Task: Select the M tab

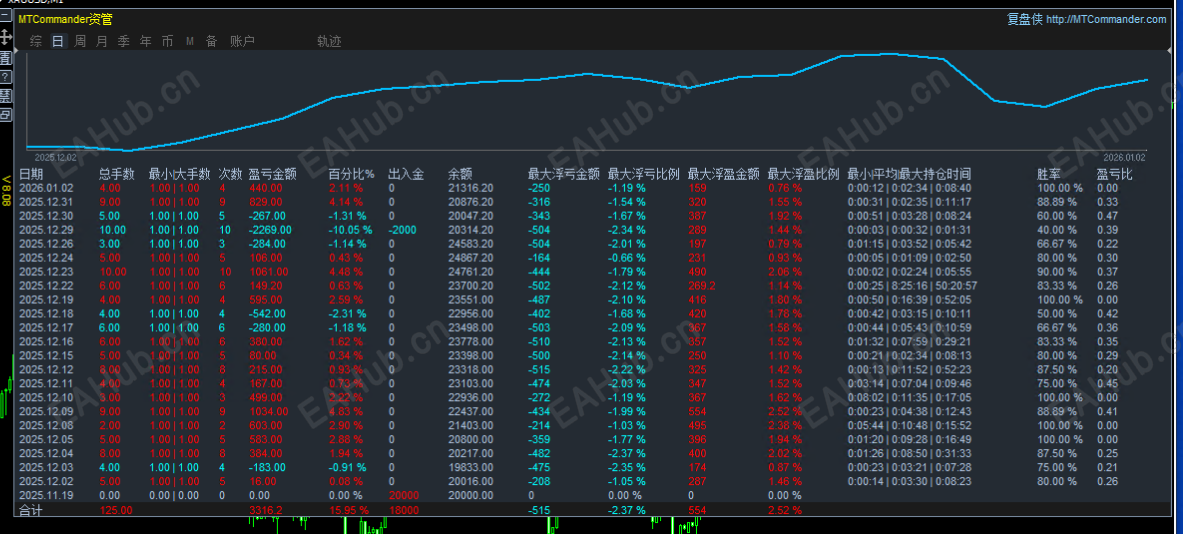Action: (189, 41)
